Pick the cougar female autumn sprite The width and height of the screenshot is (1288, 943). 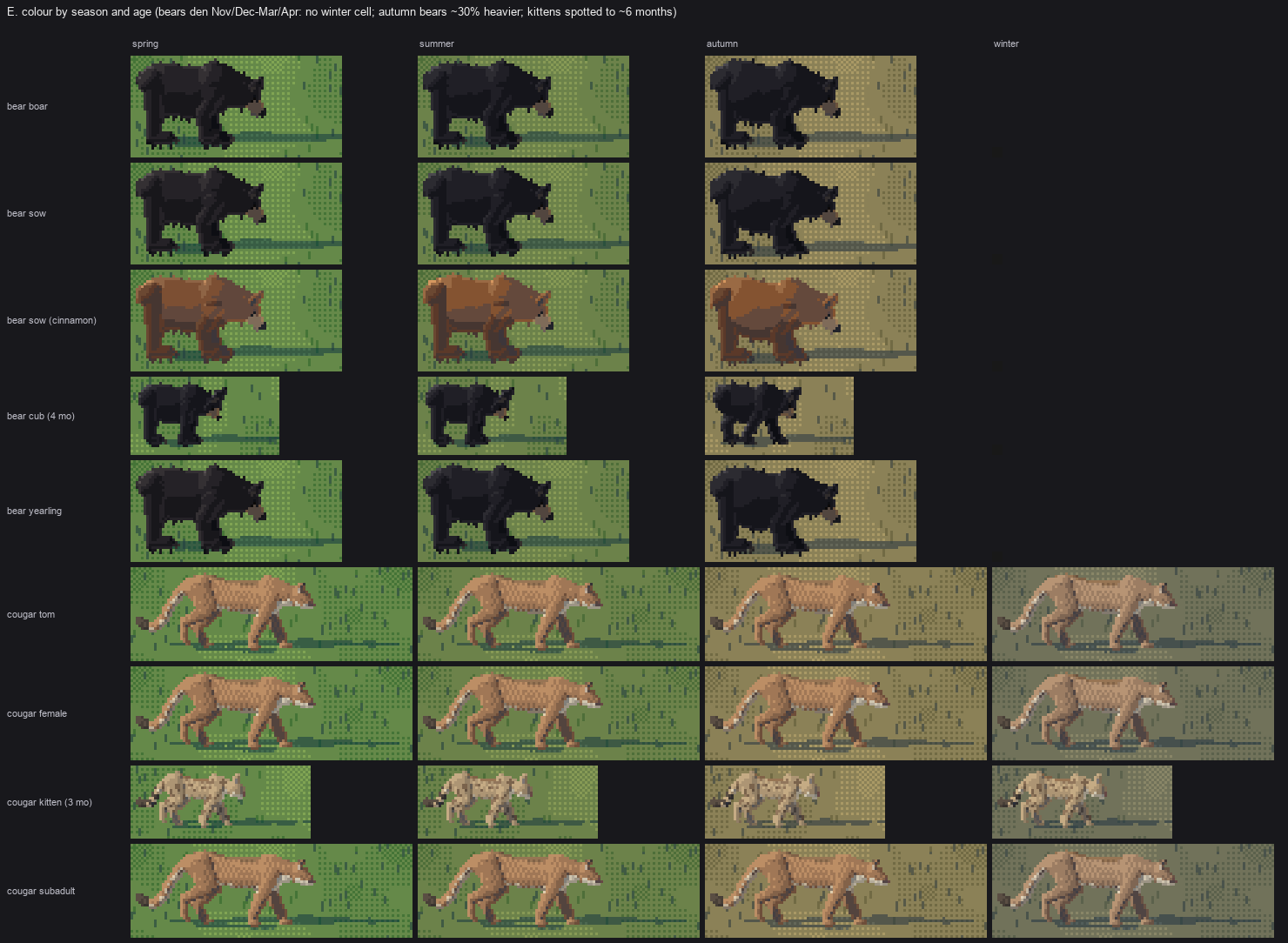(846, 713)
